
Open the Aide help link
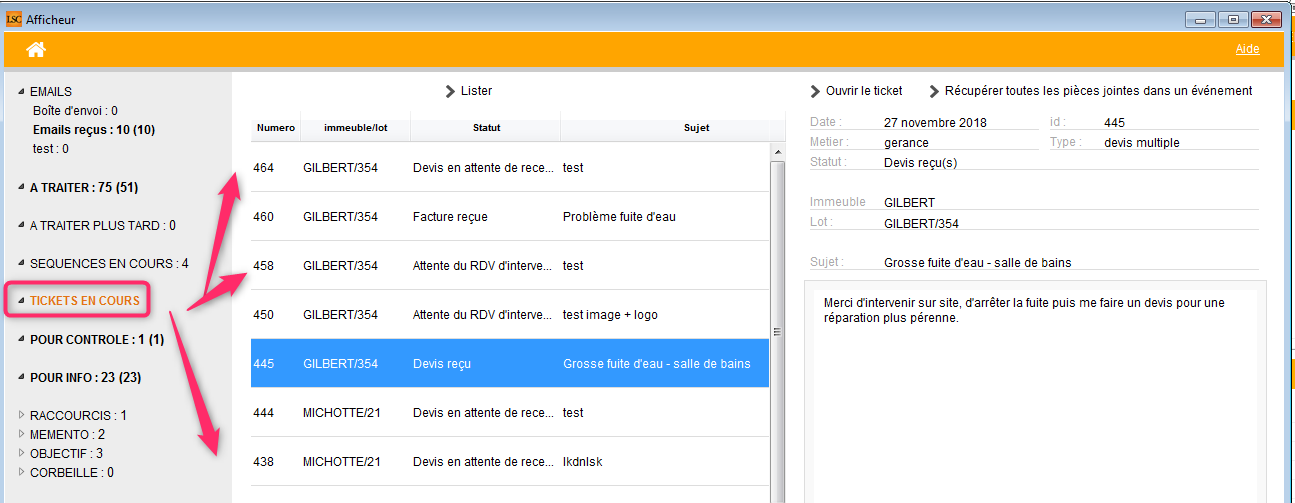1247,49
